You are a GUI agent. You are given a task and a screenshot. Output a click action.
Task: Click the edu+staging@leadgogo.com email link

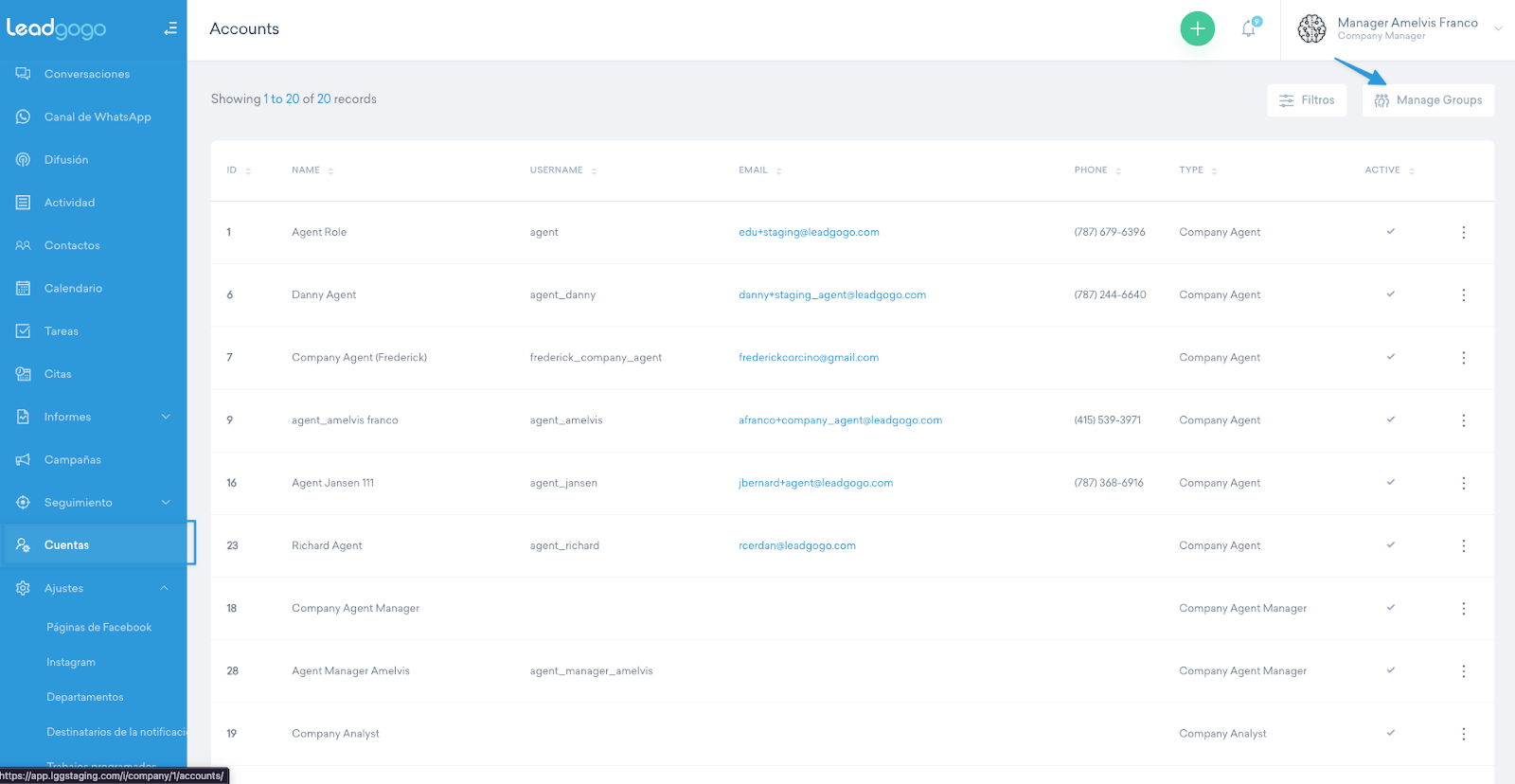(x=809, y=232)
